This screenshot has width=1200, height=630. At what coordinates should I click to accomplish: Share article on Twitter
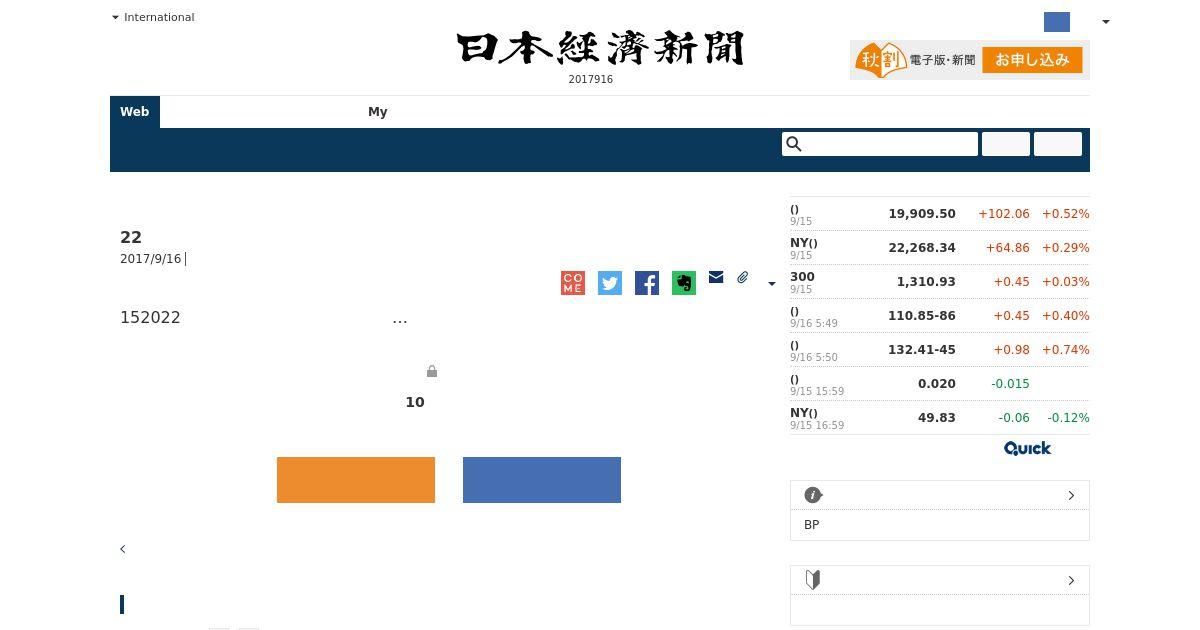(x=610, y=283)
